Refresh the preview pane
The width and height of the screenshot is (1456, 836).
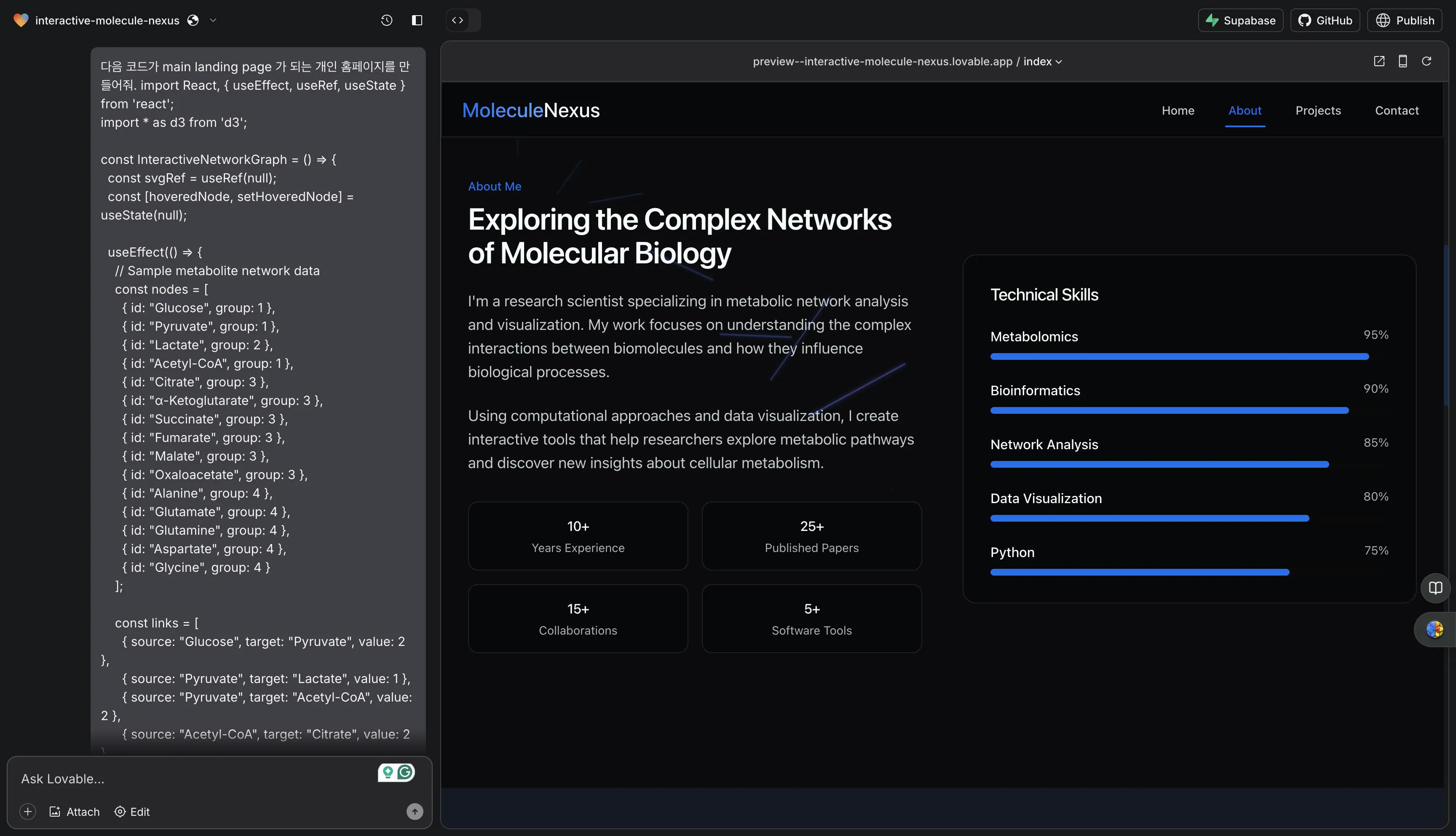pos(1426,62)
